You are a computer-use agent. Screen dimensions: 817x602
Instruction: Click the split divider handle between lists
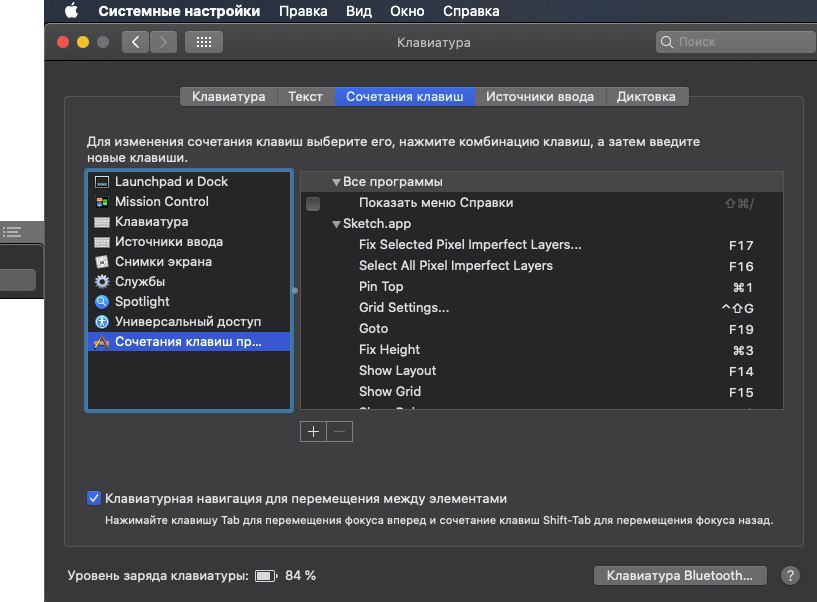pos(295,290)
